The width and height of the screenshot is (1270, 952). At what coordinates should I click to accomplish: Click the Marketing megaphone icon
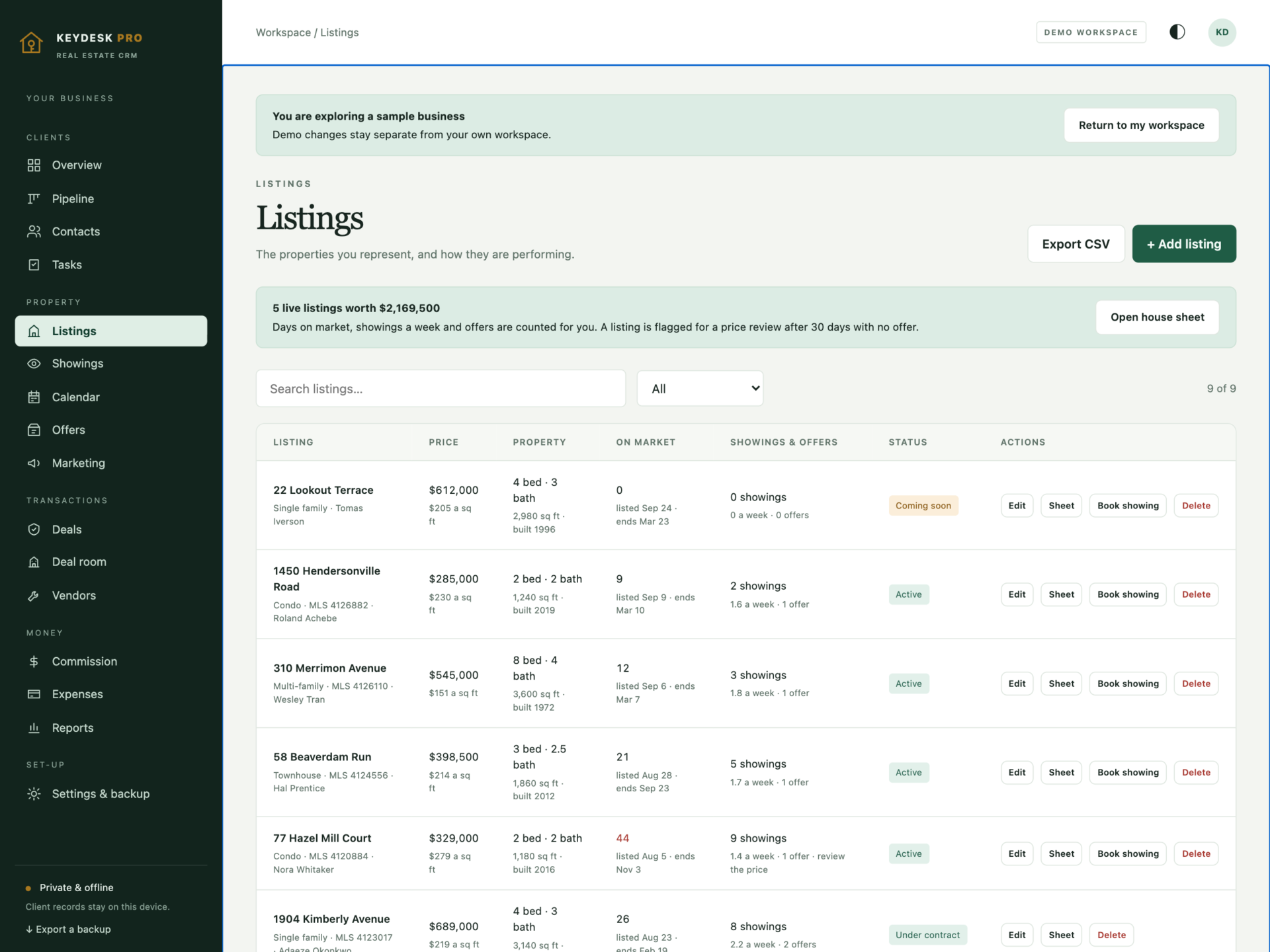34,463
